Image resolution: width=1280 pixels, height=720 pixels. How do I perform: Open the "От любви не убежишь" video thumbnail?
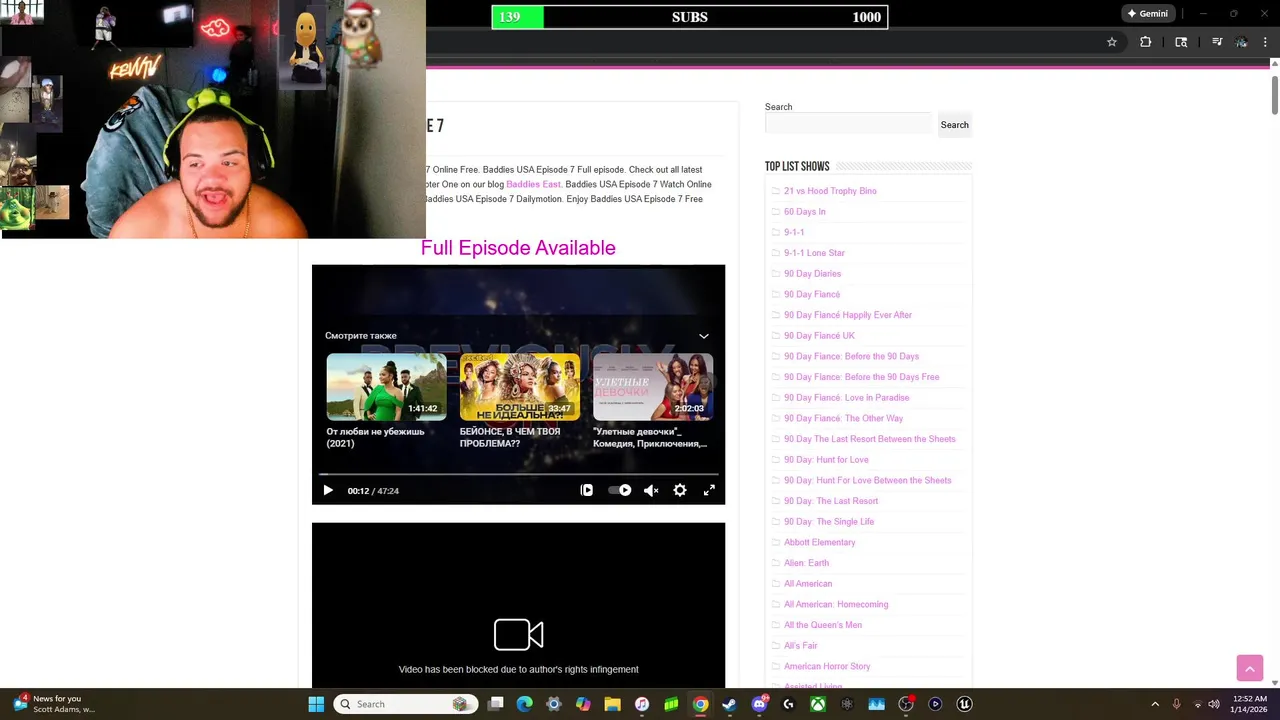tap(386, 387)
